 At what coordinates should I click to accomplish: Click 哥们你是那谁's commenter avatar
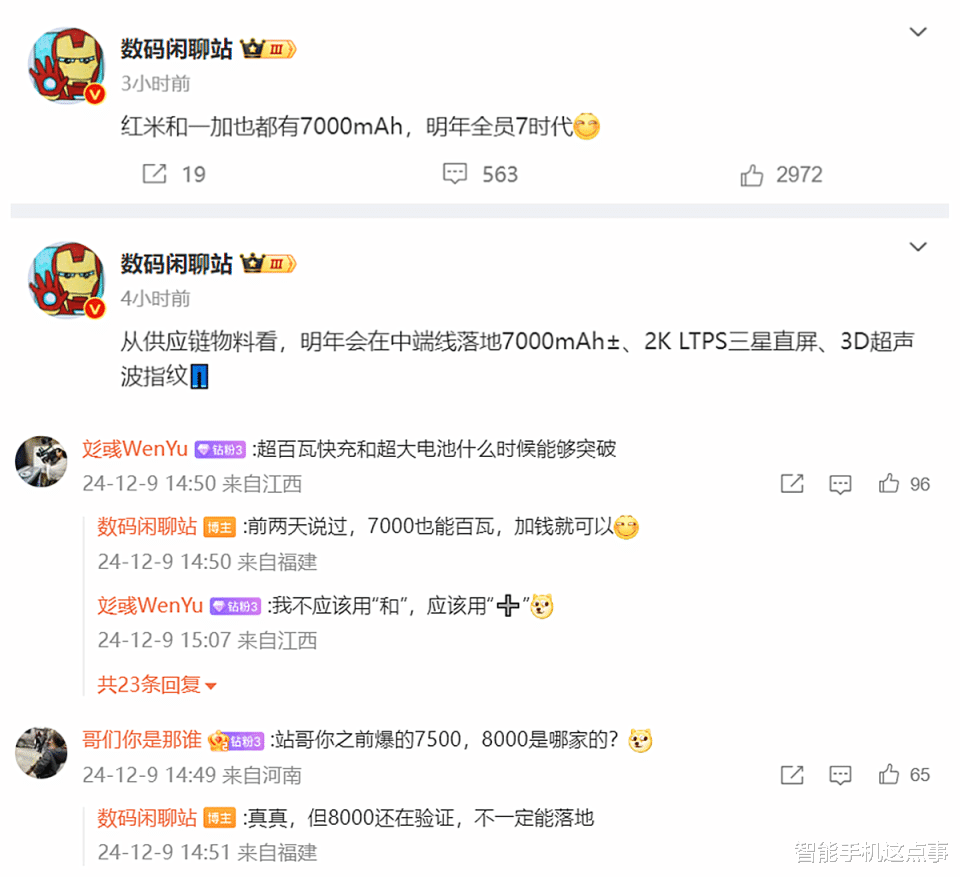pos(41,753)
